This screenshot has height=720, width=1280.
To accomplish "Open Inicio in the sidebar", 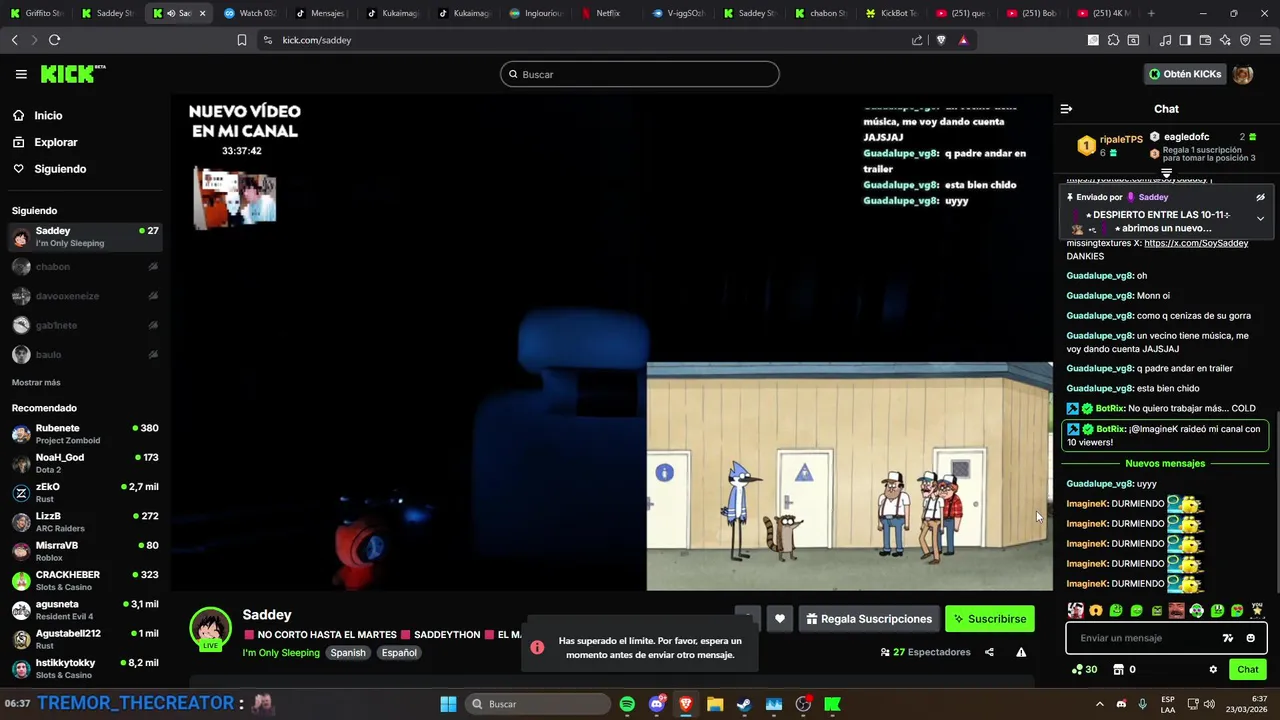I will [x=48, y=115].
